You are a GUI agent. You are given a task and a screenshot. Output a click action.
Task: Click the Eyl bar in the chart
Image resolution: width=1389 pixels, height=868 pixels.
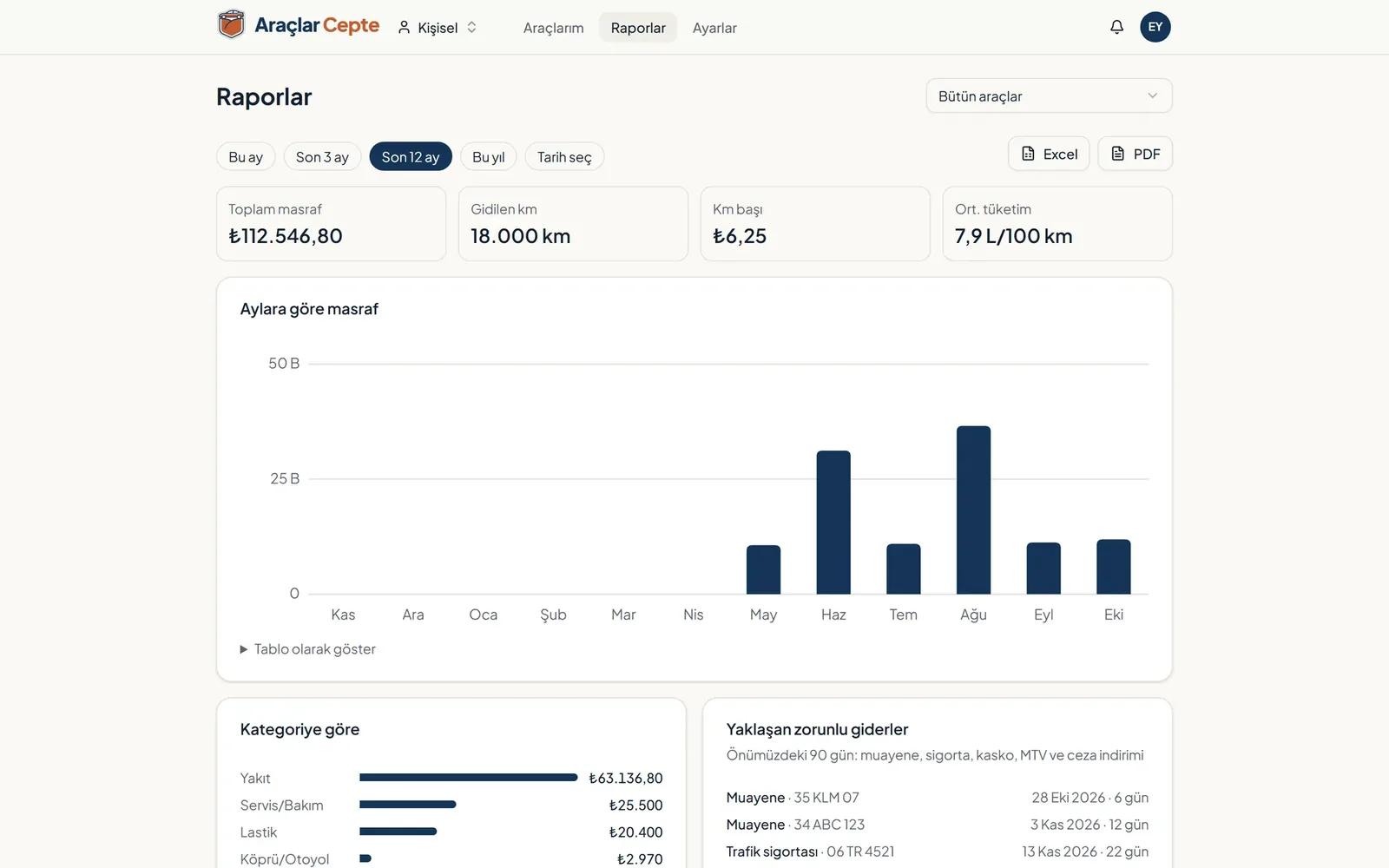coord(1043,569)
